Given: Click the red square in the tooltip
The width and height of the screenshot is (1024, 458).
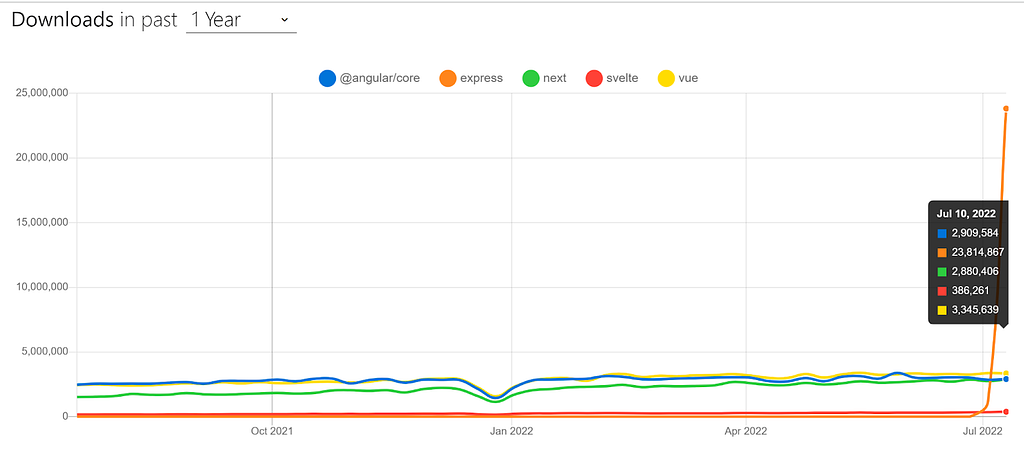Looking at the screenshot, I should pyautogui.click(x=942, y=291).
